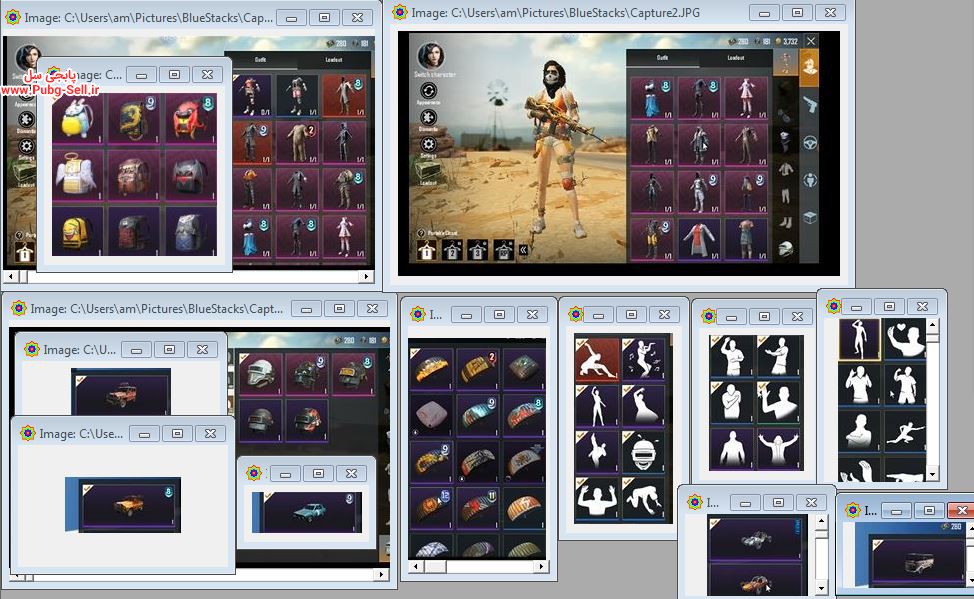
Task: Select the steering wheel vehicles category
Action: [810, 143]
